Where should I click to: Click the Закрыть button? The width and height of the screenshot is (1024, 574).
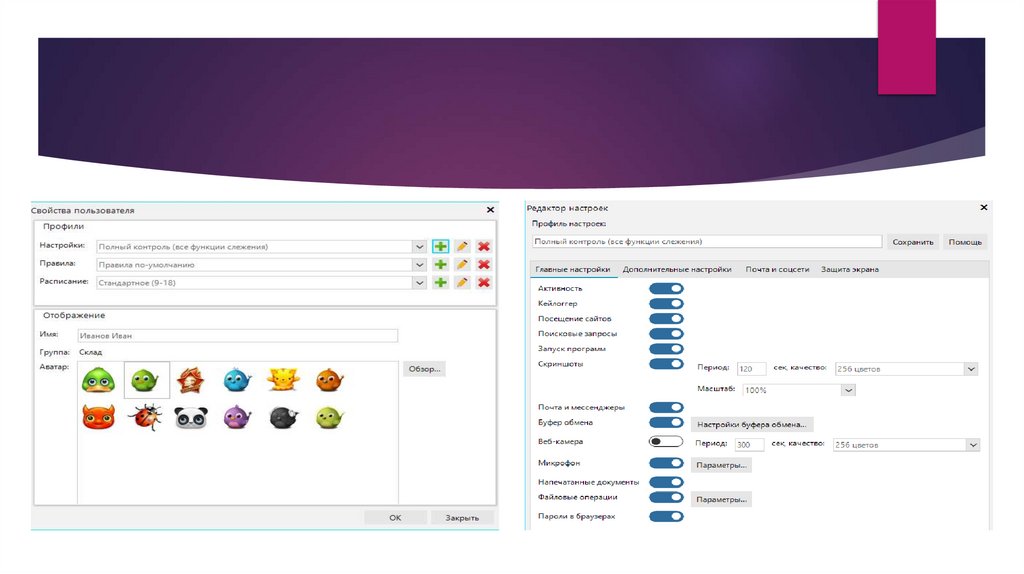pyautogui.click(x=462, y=517)
